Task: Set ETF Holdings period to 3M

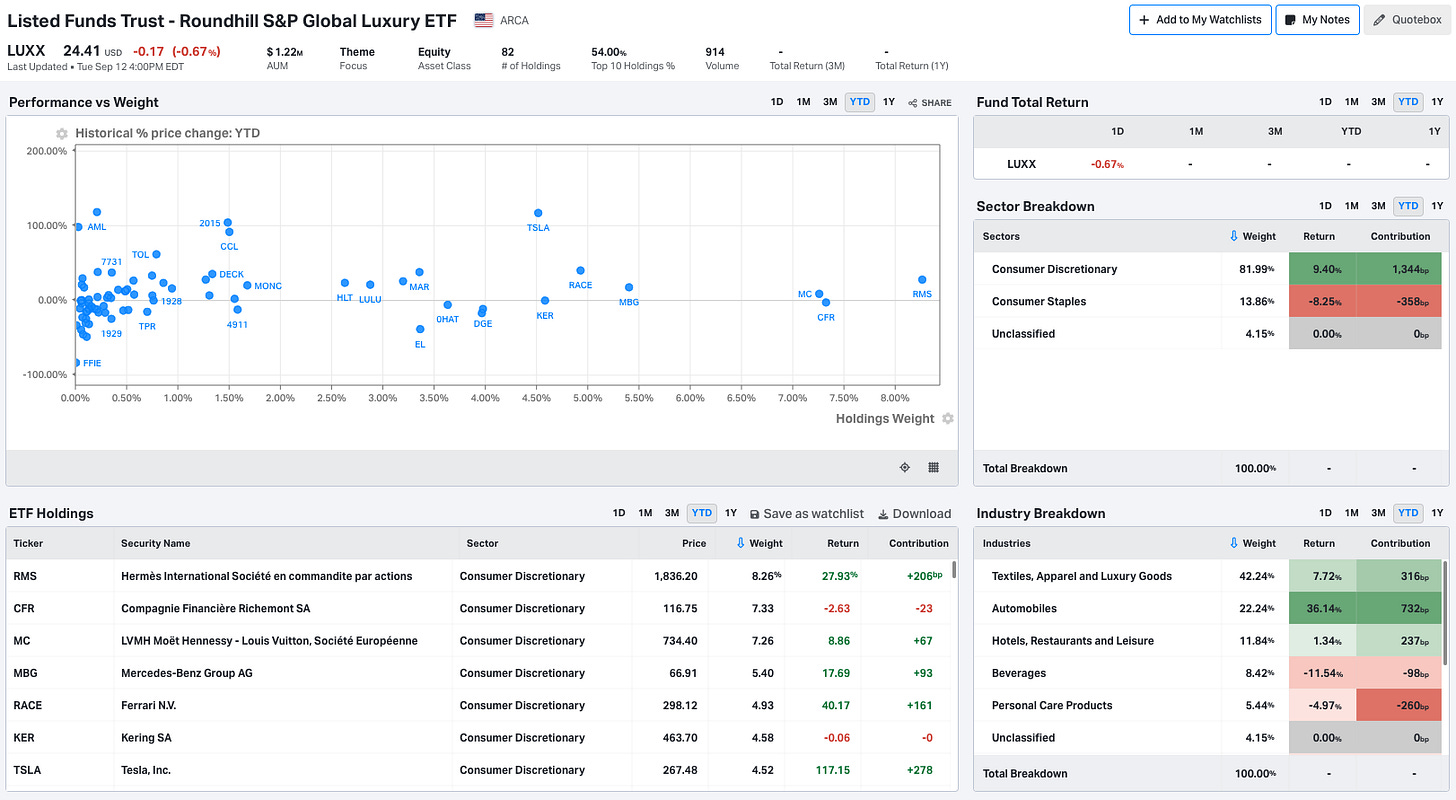Action: pyautogui.click(x=672, y=513)
